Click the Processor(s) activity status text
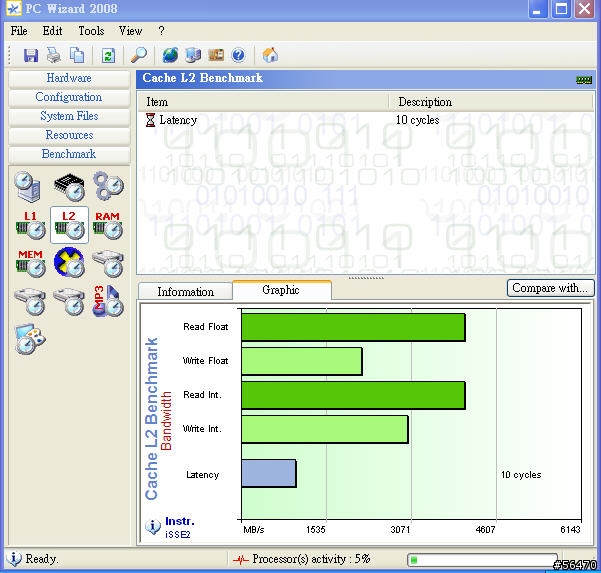This screenshot has width=601, height=573. (x=311, y=559)
